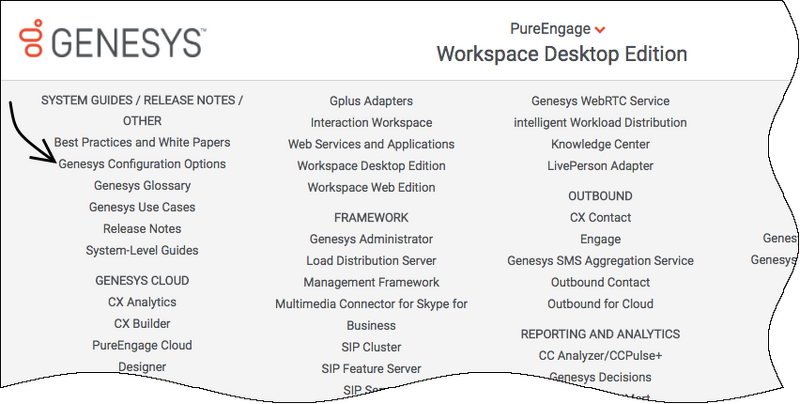The image size is (800, 404).
Task: Click the SYSTEM GUIDES / RELEASE NOTES heading
Action: tap(142, 111)
